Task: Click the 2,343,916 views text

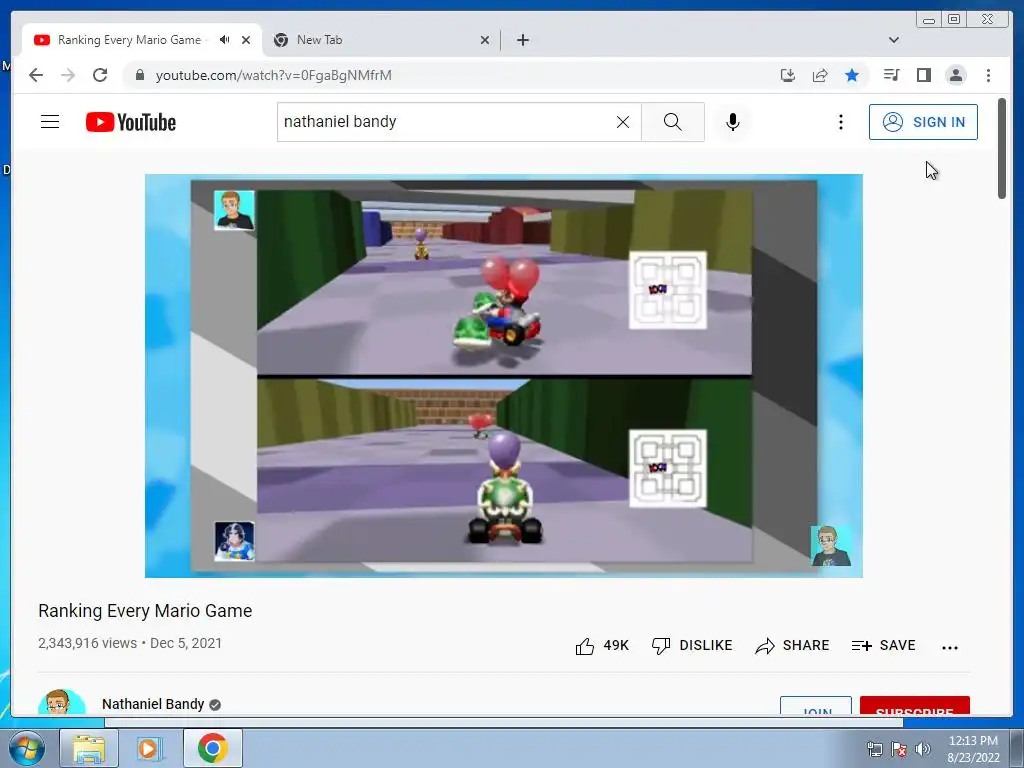Action: 88,643
